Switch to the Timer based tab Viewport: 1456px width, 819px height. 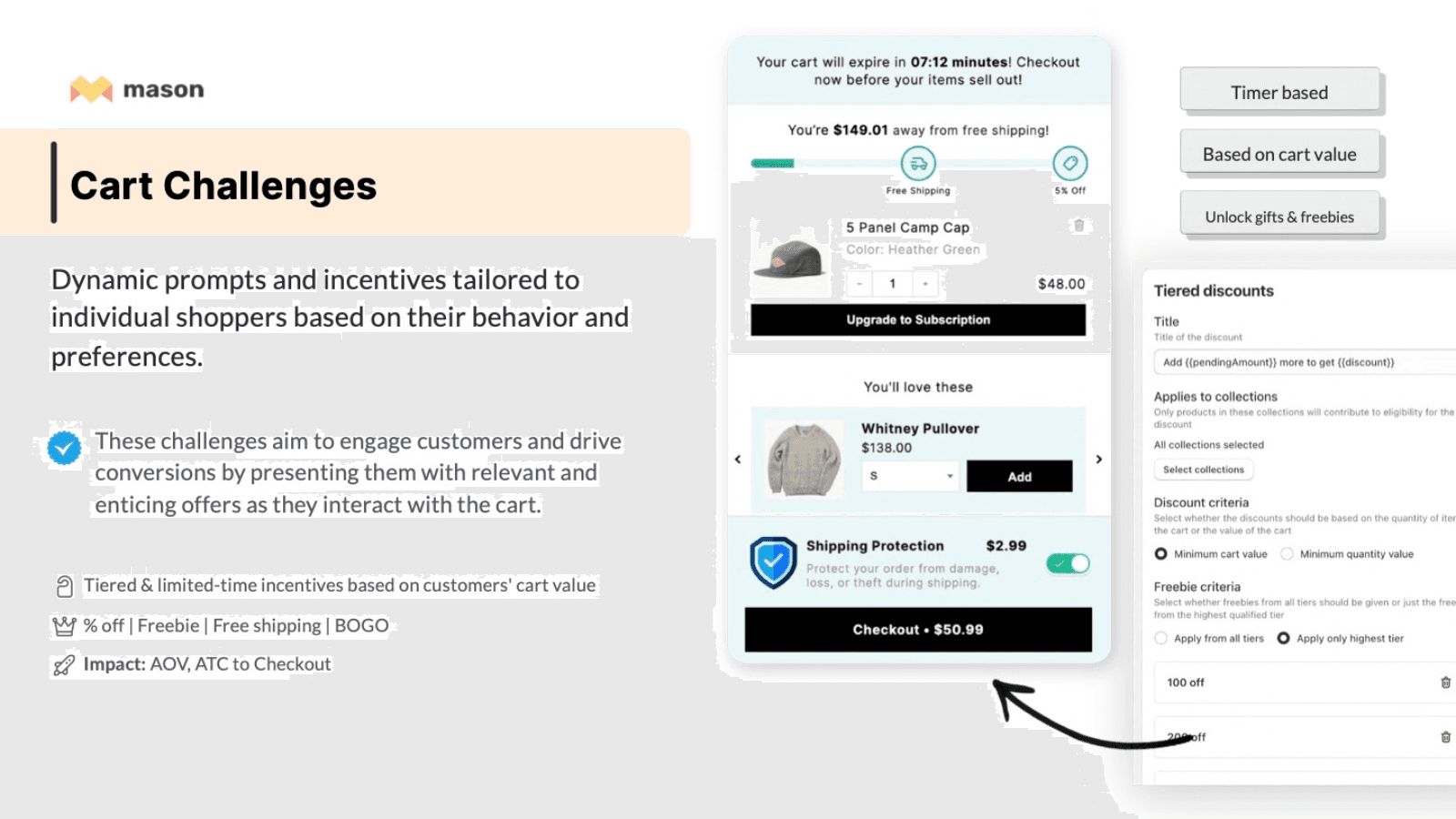tap(1279, 92)
